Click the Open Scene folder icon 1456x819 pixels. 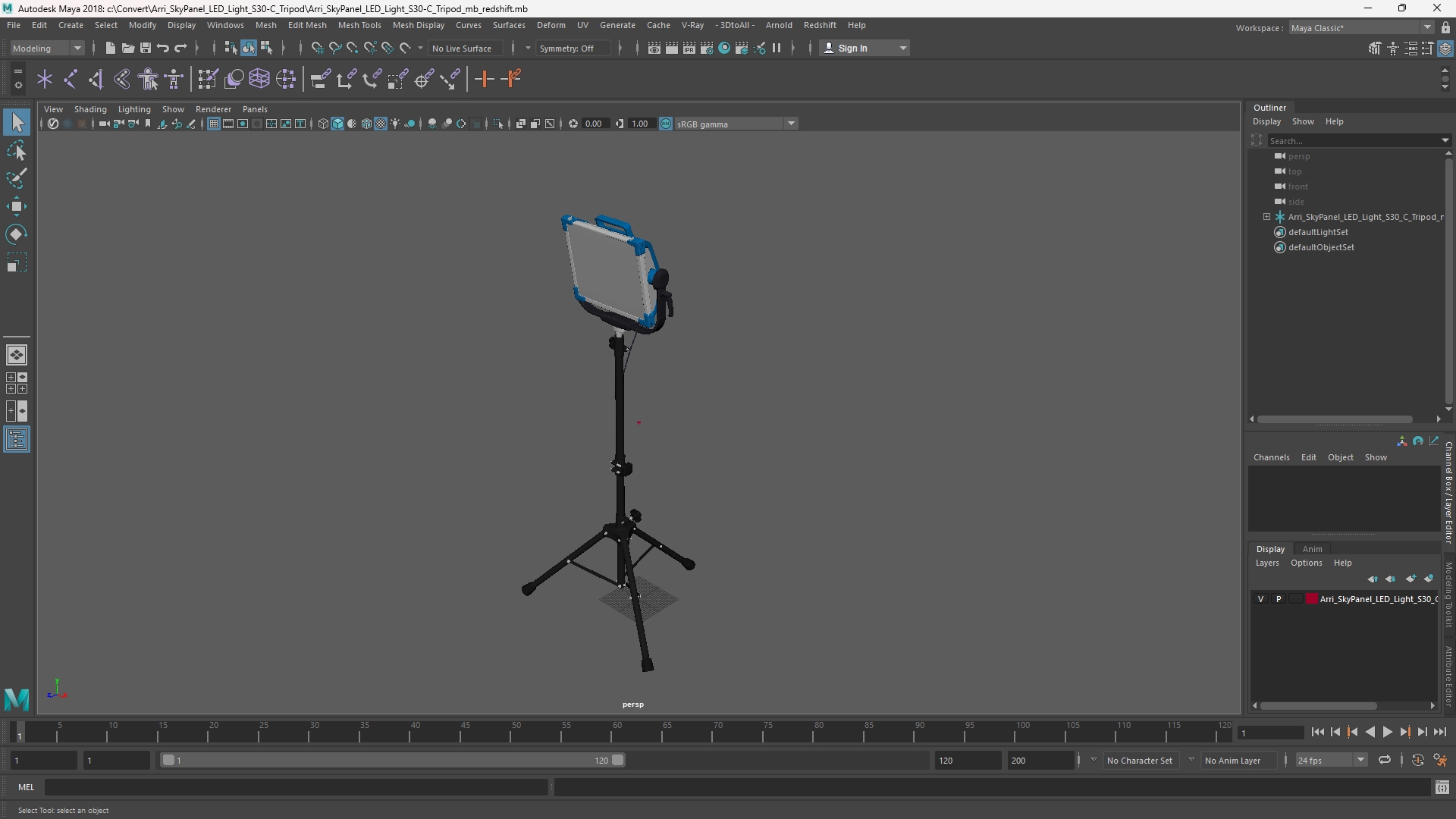pos(127,48)
